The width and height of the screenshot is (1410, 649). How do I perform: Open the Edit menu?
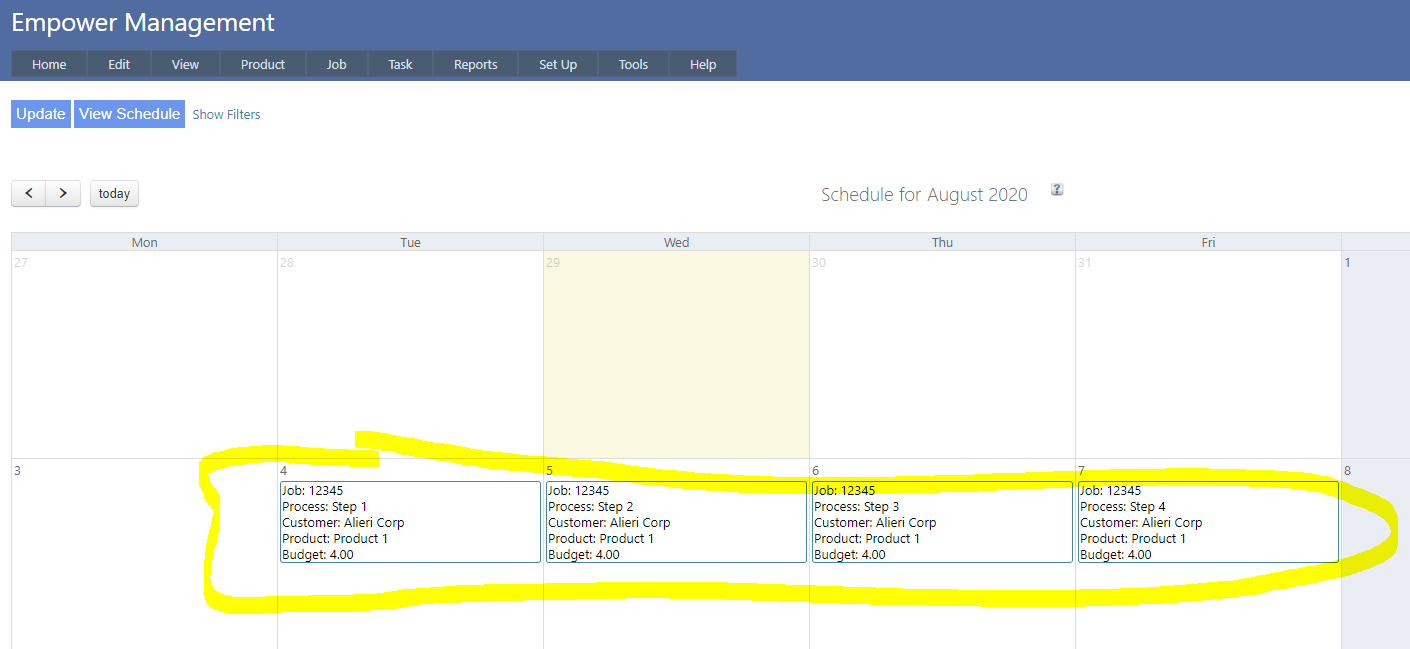coord(119,64)
